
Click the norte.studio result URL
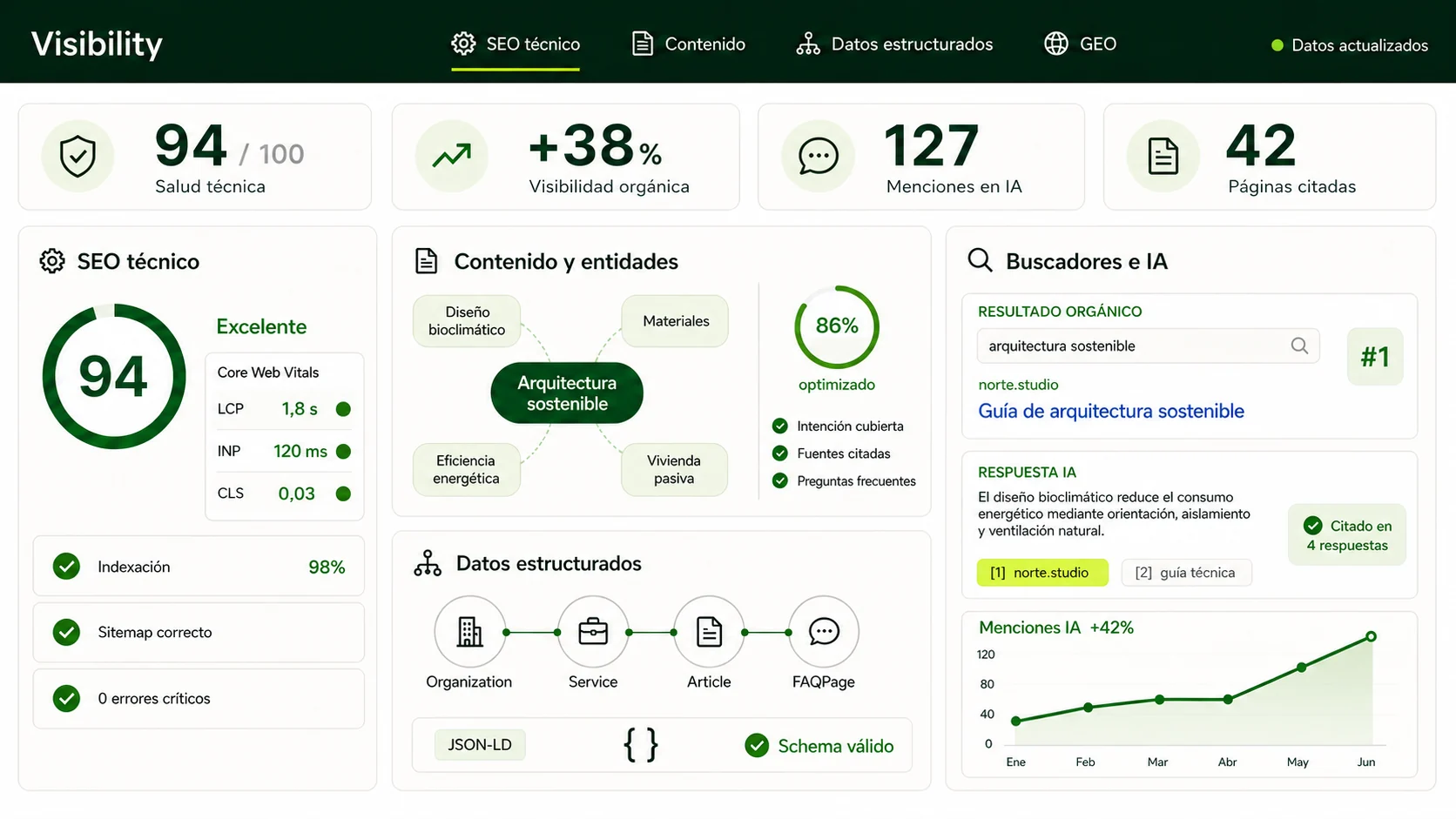pyautogui.click(x=1018, y=385)
